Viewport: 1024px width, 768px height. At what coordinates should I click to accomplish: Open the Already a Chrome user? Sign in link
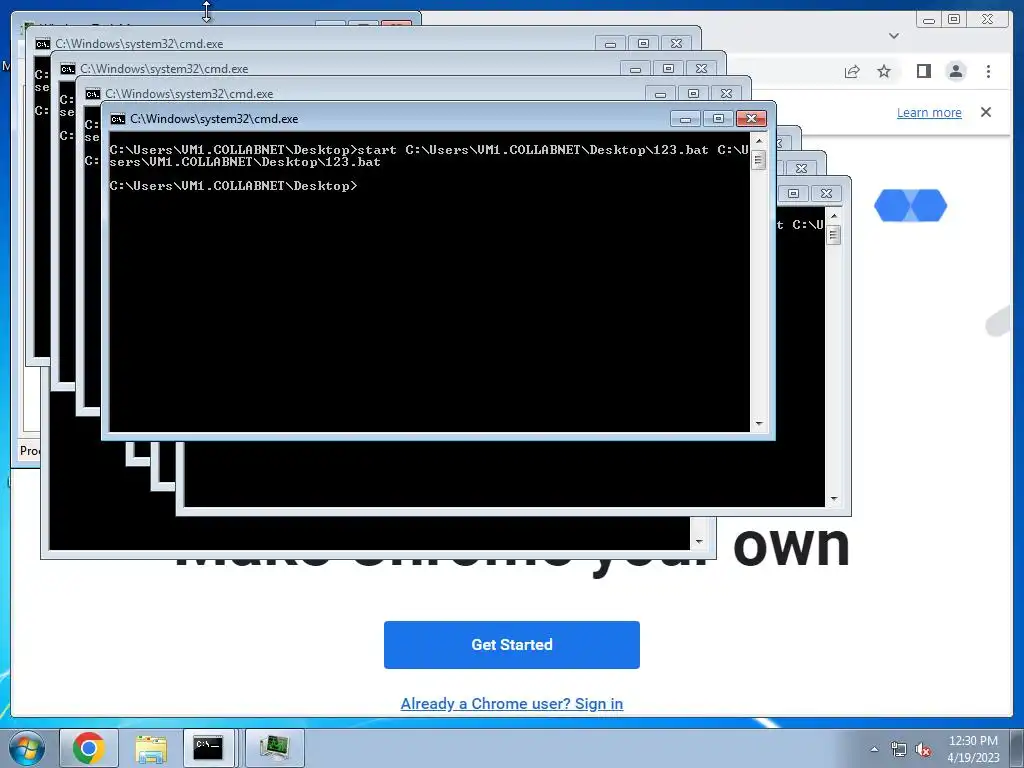(x=511, y=703)
